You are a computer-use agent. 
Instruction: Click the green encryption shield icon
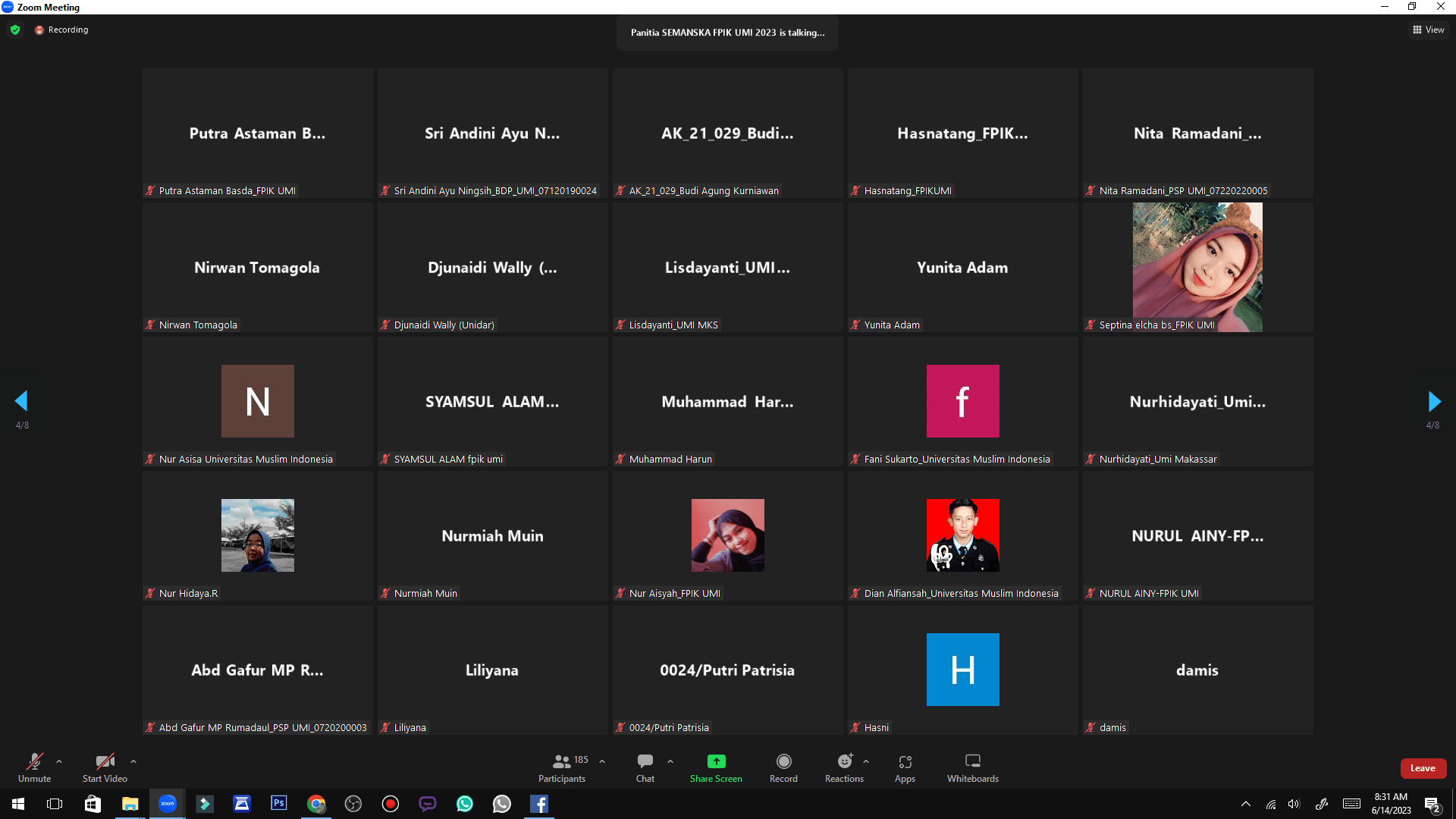[15, 30]
